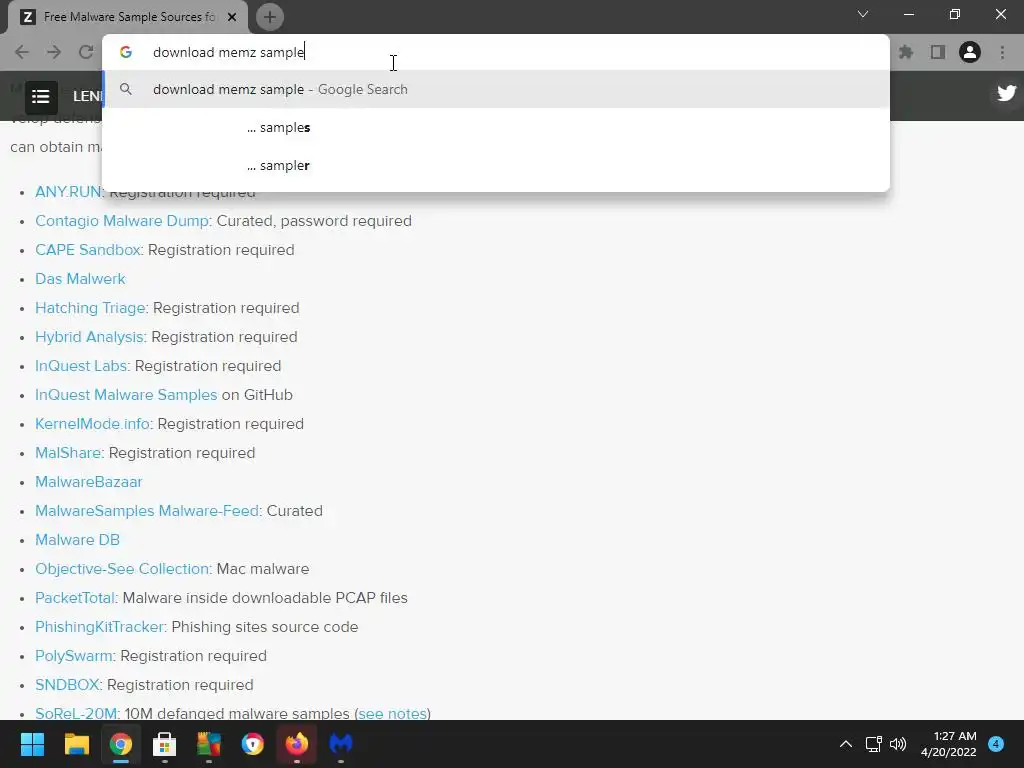Select the Free Malware Sample Sources tab
This screenshot has width=1024, height=768.
coord(127,17)
